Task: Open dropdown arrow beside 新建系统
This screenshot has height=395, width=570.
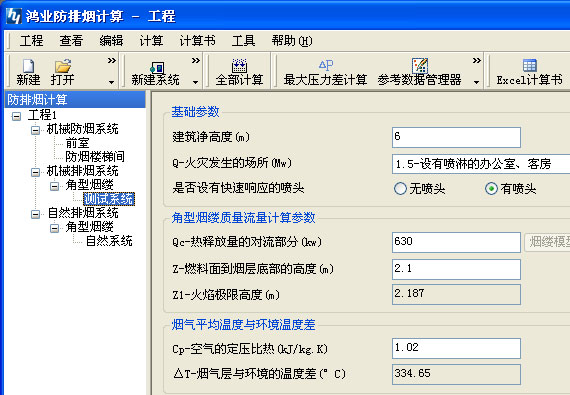Action: pos(196,82)
